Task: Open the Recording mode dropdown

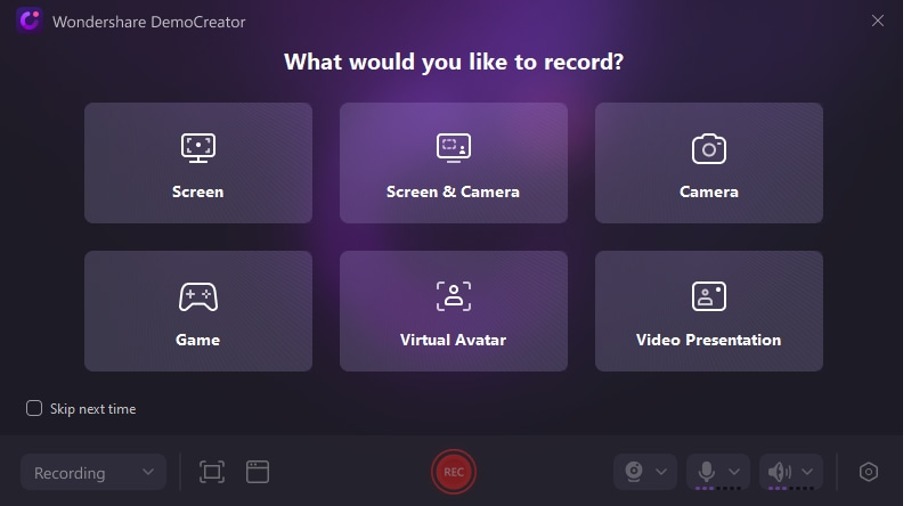Action: tap(92, 473)
